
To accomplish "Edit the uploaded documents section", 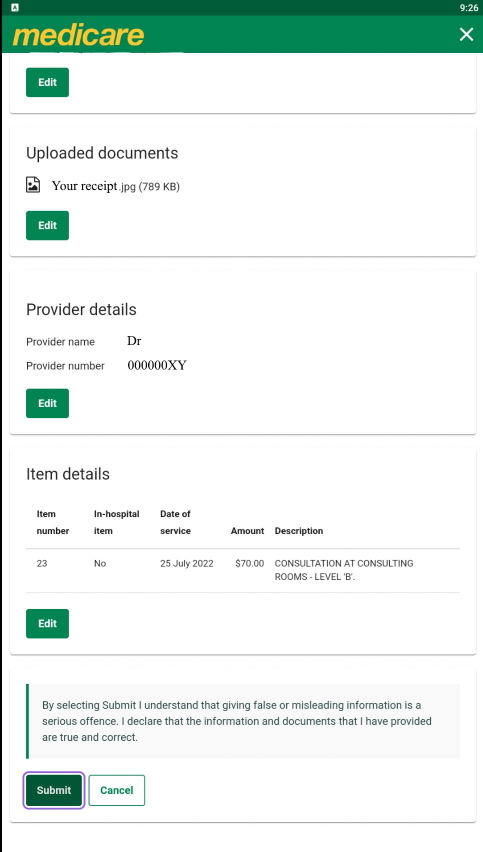I will 47,225.
